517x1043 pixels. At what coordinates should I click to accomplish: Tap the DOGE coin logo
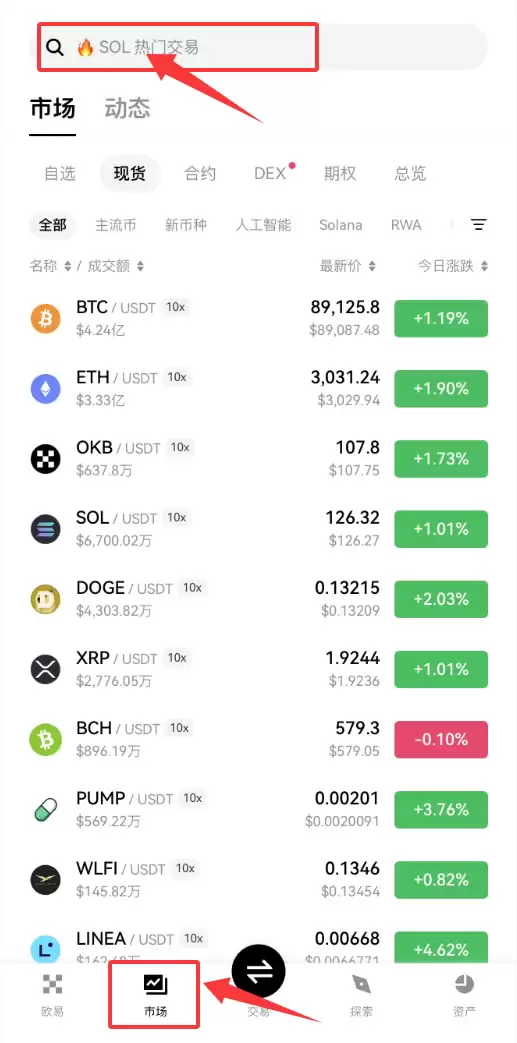45,599
